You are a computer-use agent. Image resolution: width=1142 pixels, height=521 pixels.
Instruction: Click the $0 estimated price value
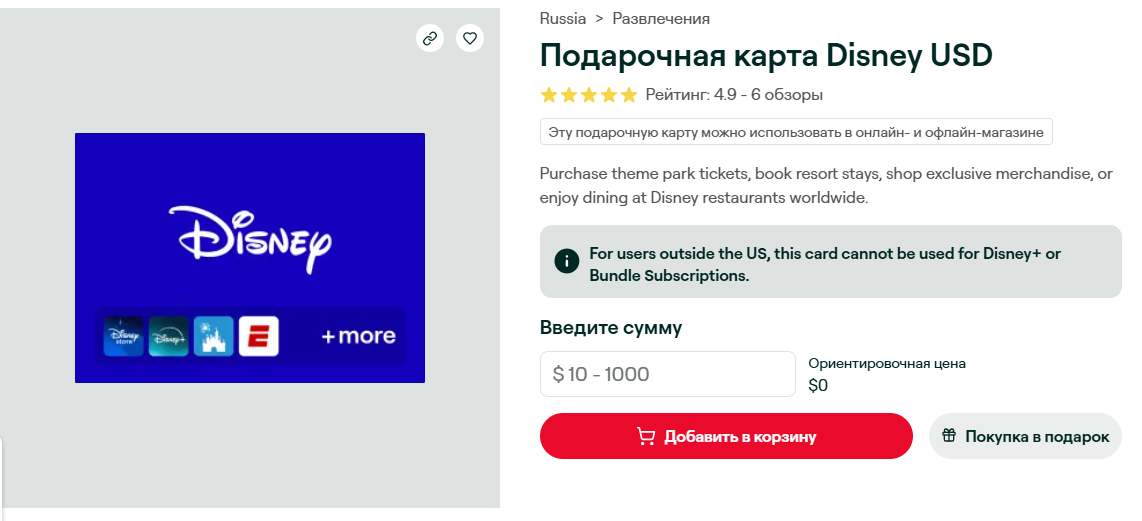(818, 386)
